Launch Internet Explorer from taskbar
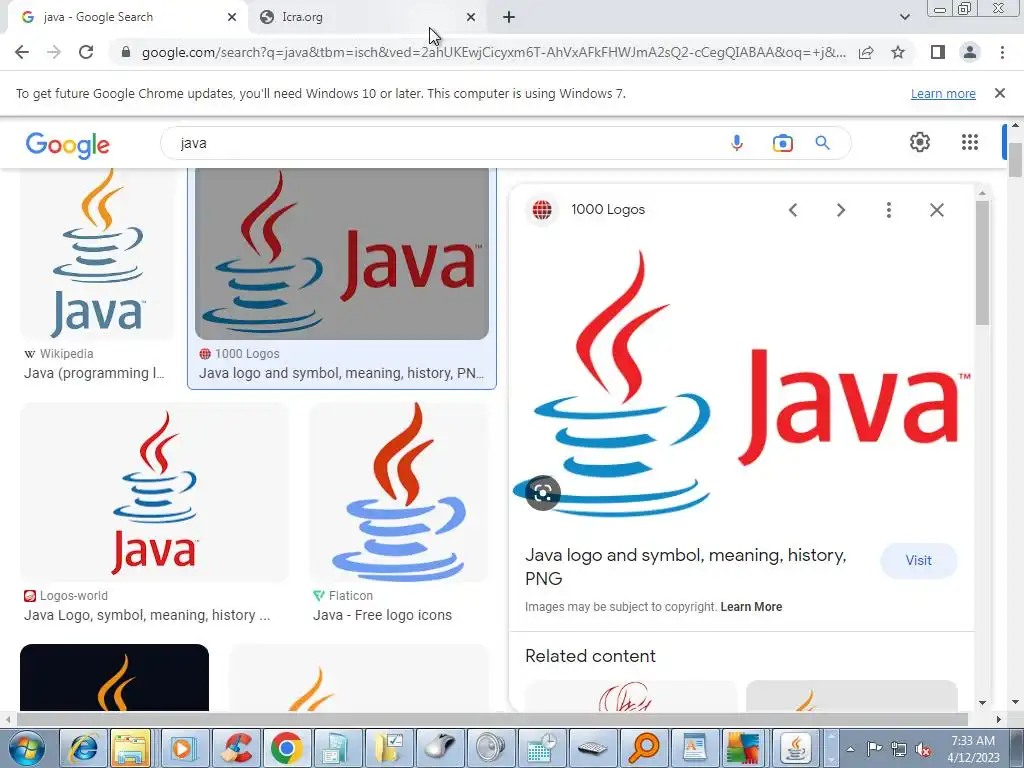Image resolution: width=1024 pixels, height=768 pixels. pos(84,748)
